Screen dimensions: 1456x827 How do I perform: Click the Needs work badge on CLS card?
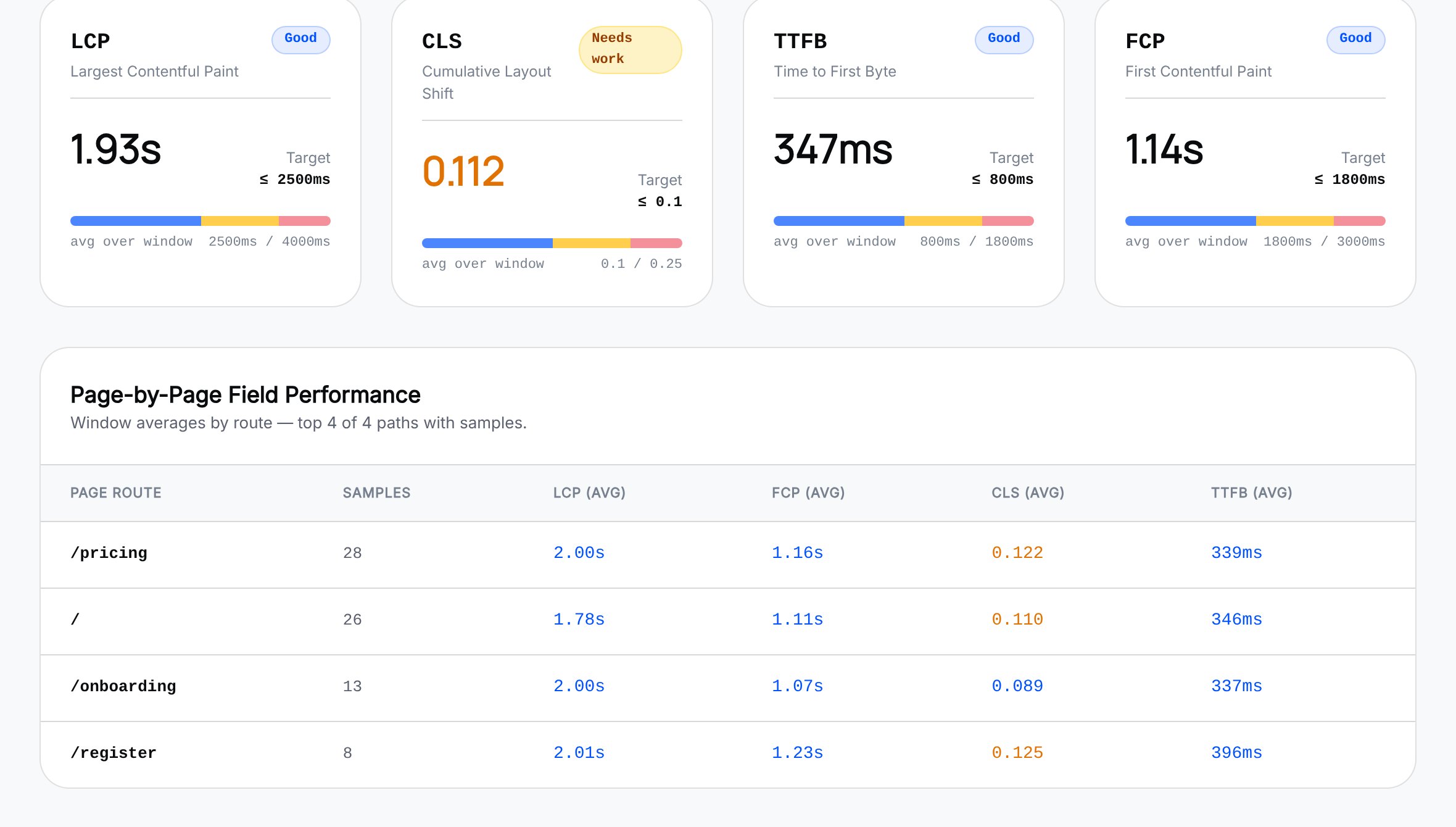click(x=631, y=50)
